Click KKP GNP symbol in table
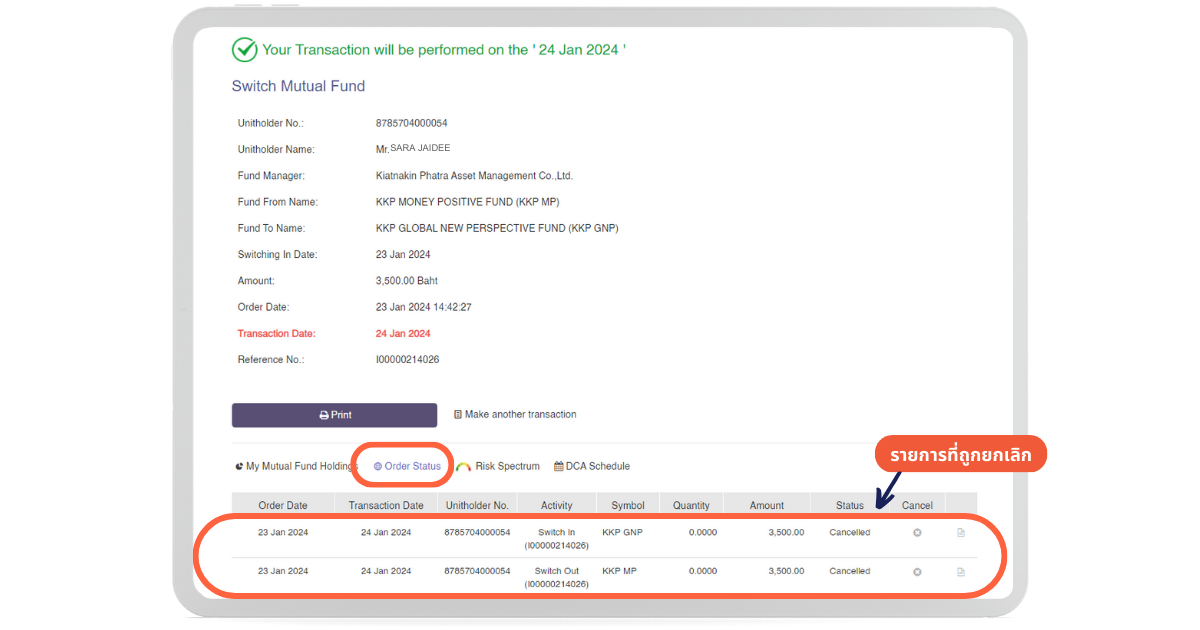Image resolution: width=1200 pixels, height=630 pixels. (x=622, y=533)
